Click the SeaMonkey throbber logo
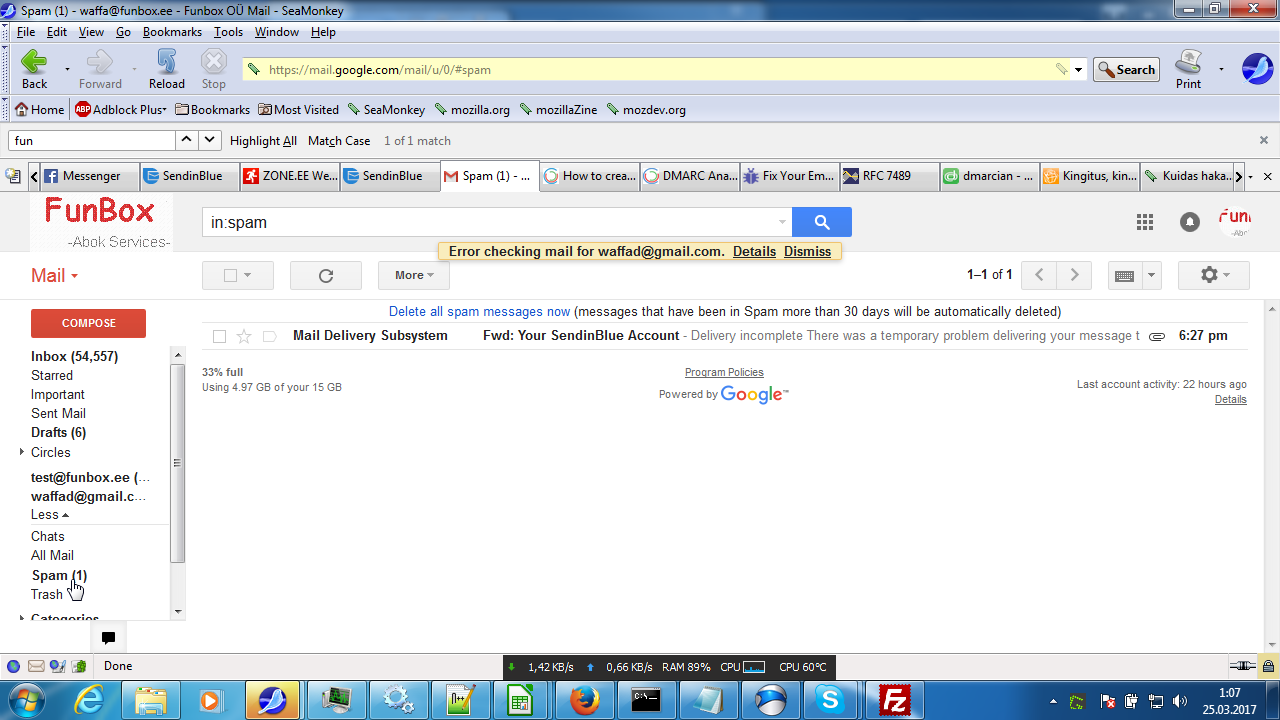Viewport: 1280px width, 720px height. point(1257,69)
